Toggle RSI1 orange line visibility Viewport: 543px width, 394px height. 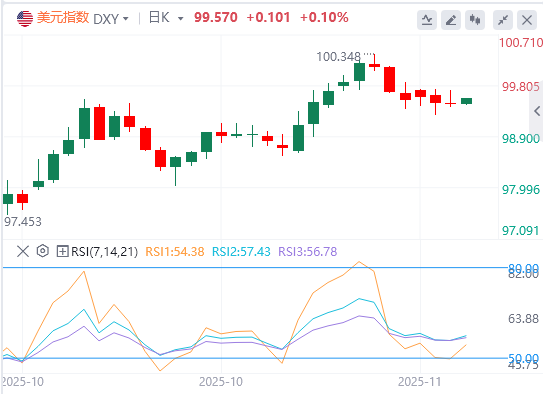point(175,252)
